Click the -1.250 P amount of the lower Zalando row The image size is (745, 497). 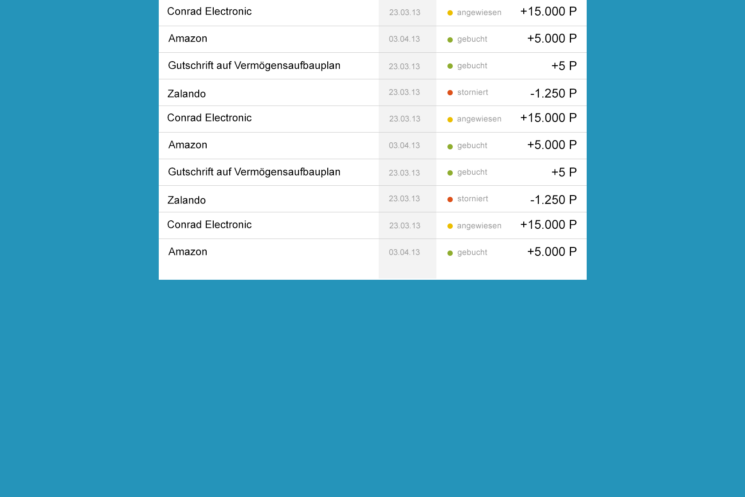(554, 200)
